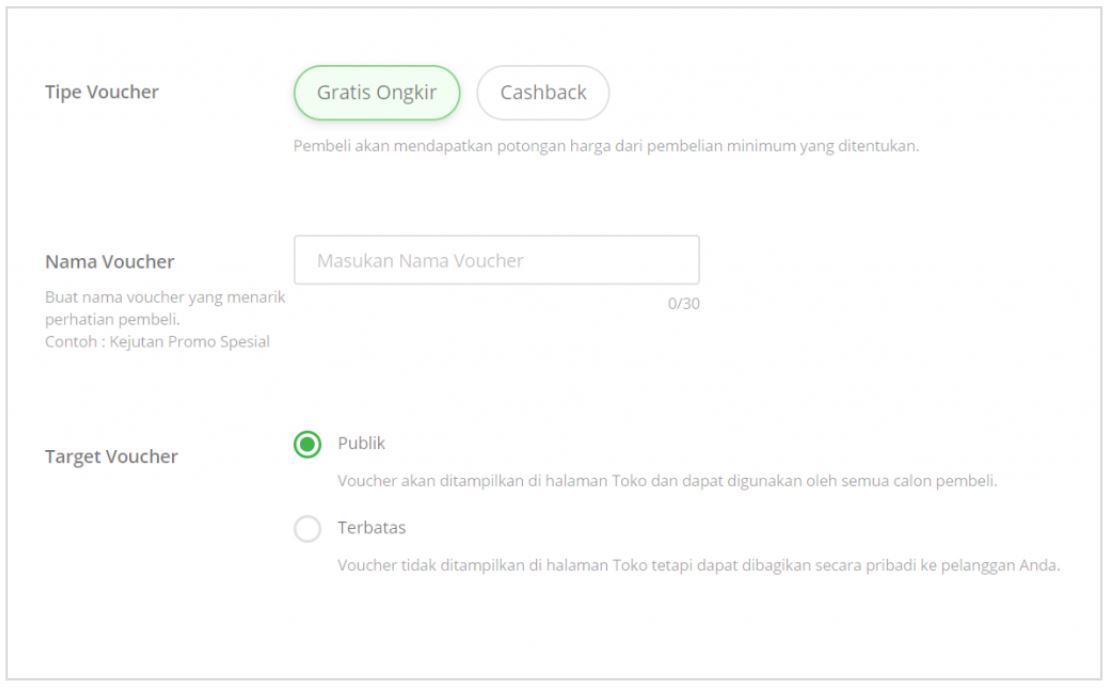
Task: Click the Target Voucher label
Action: tap(111, 456)
